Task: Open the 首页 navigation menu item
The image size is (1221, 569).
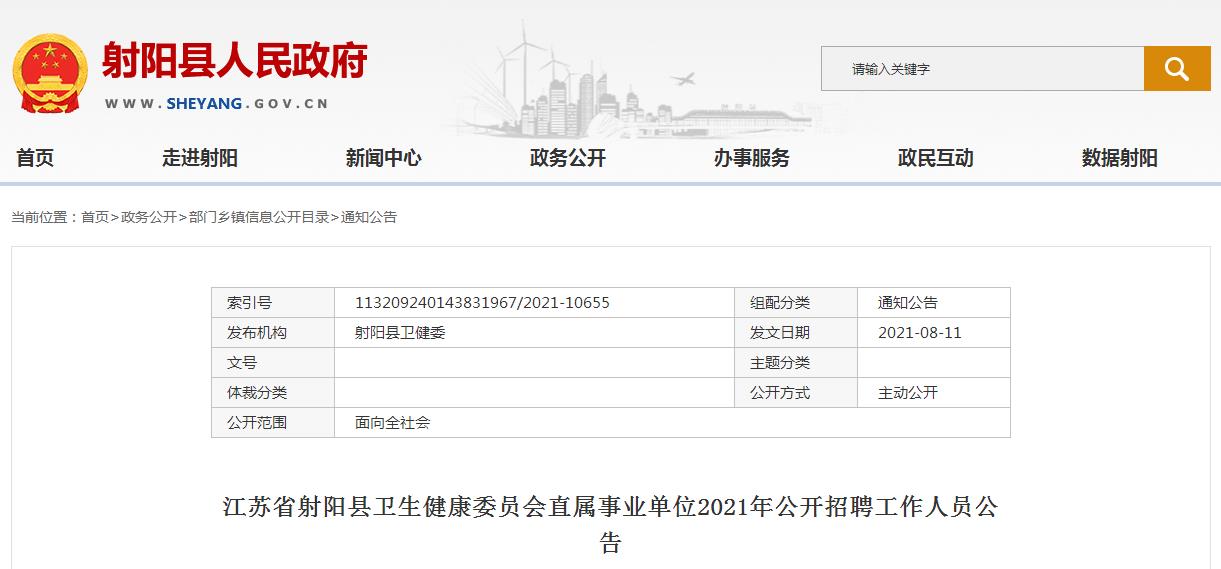Action: [x=35, y=158]
